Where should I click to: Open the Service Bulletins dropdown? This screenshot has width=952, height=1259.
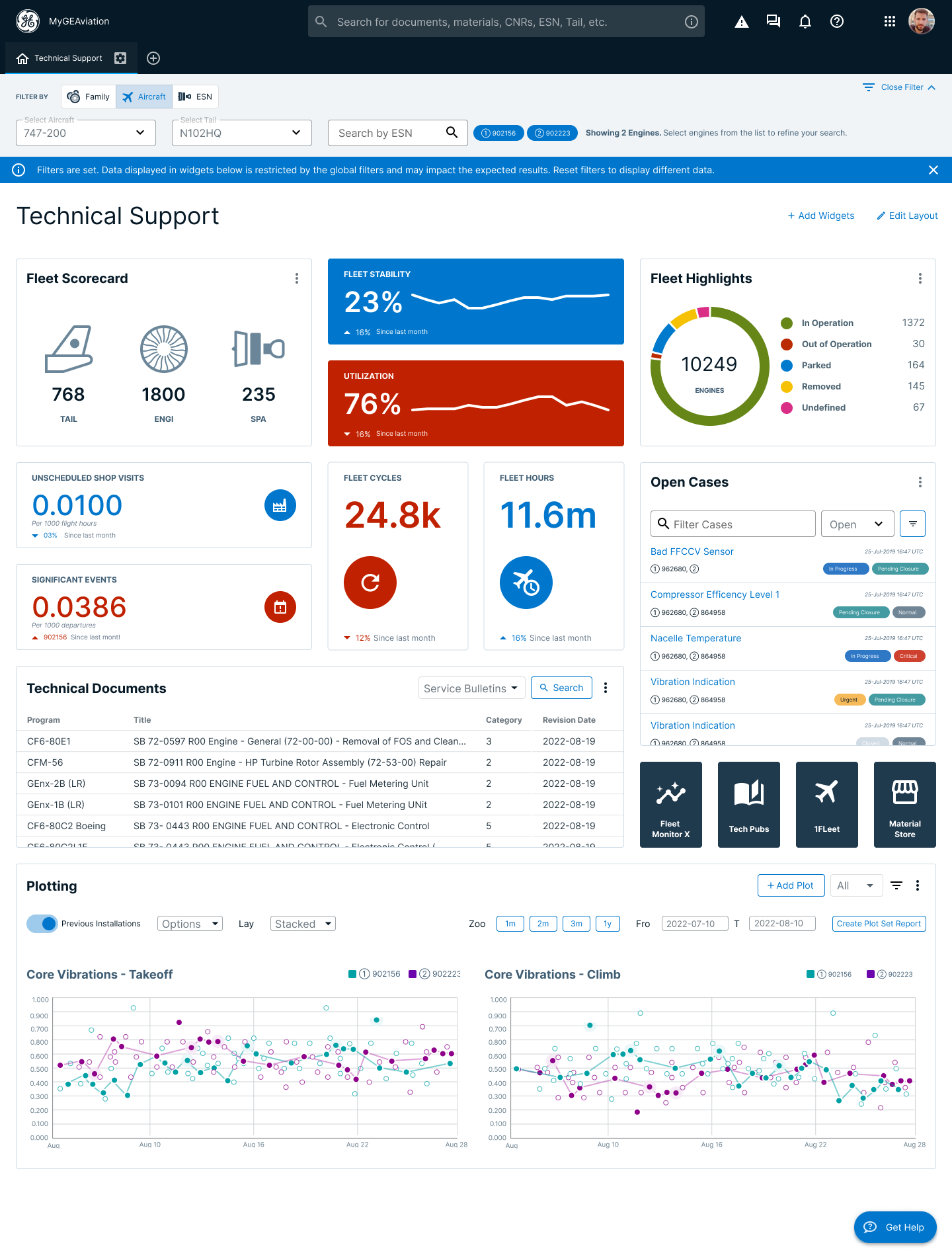[471, 688]
